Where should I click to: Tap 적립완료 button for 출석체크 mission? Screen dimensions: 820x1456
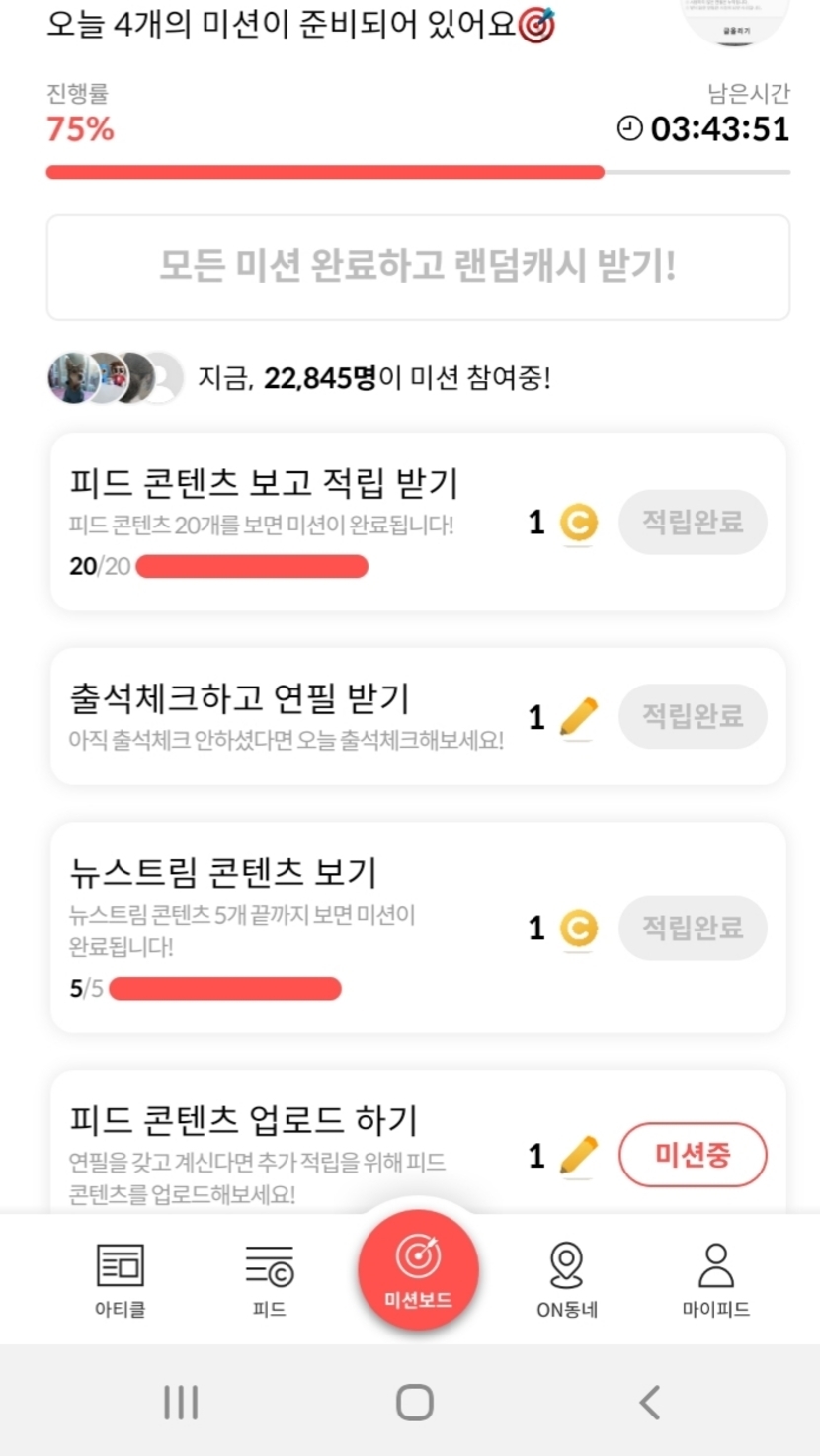pos(693,716)
